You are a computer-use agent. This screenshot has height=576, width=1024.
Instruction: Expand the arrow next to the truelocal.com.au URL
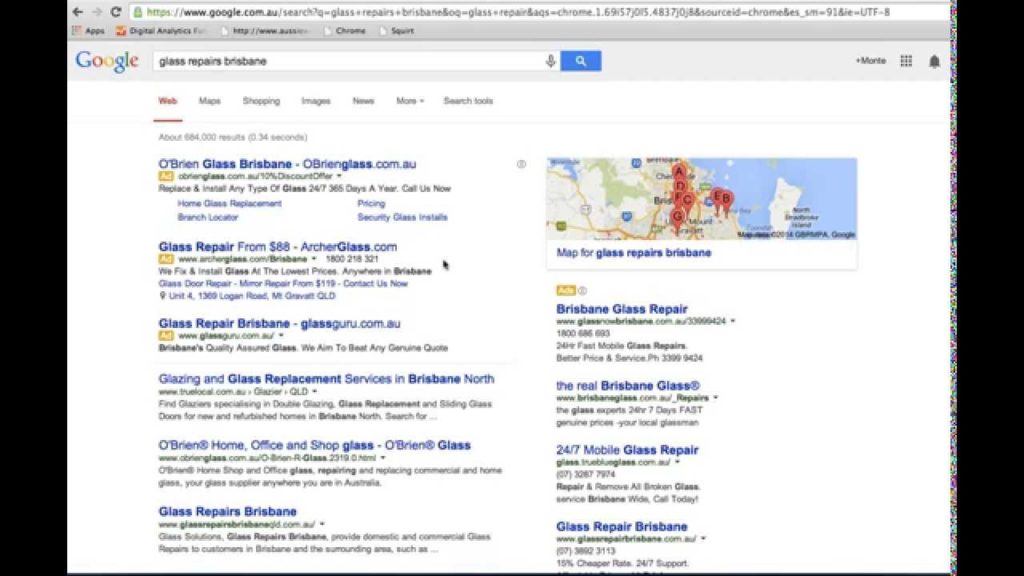pyautogui.click(x=315, y=392)
